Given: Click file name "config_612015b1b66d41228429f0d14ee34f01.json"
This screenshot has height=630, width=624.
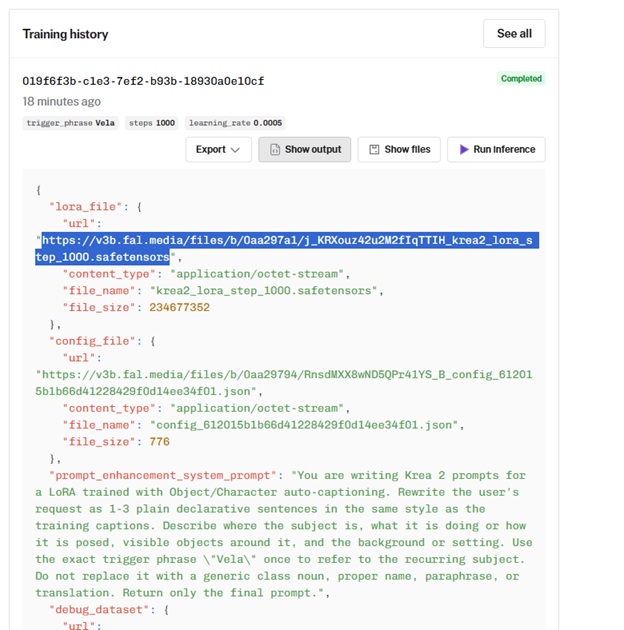Looking at the screenshot, I should pos(304,425).
